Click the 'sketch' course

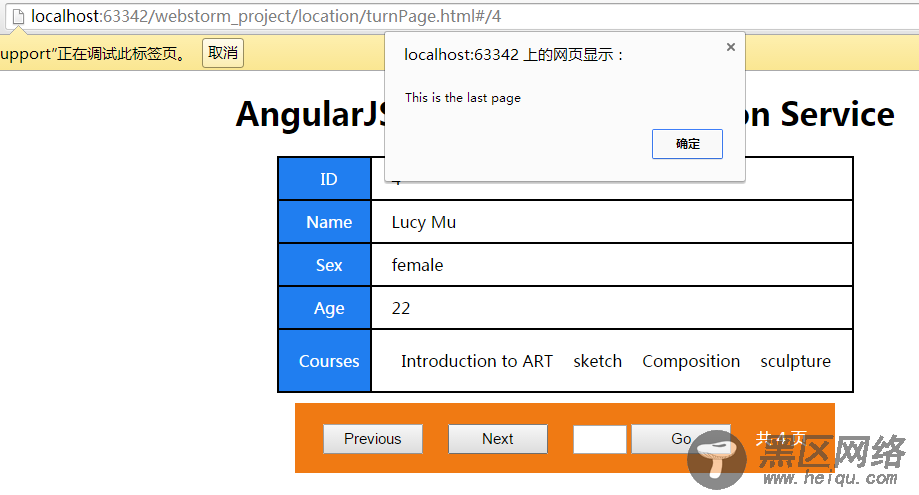tap(597, 361)
